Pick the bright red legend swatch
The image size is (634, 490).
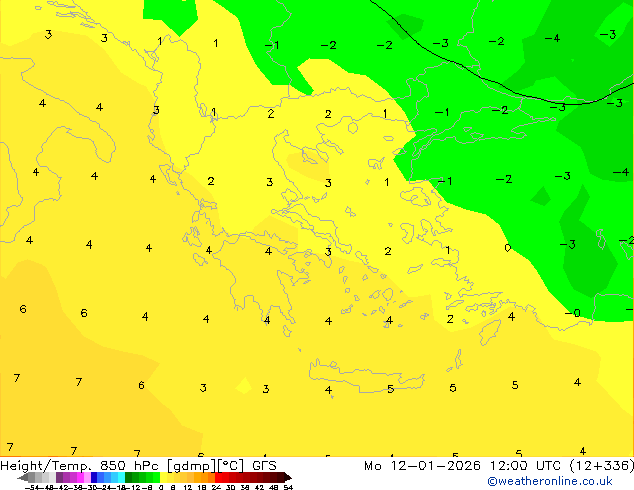(x=218, y=477)
